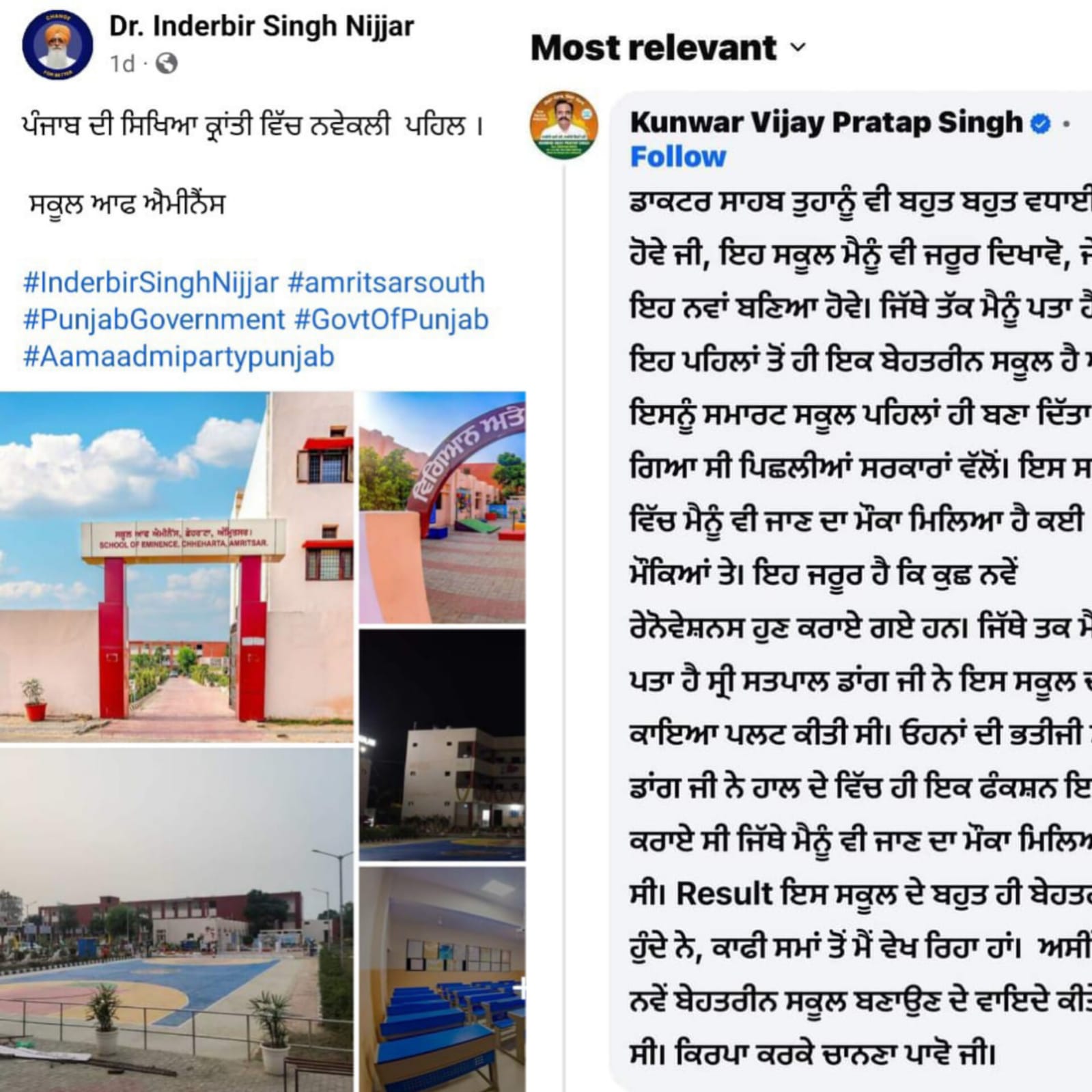Open the School of Eminence gate photo

(177, 567)
